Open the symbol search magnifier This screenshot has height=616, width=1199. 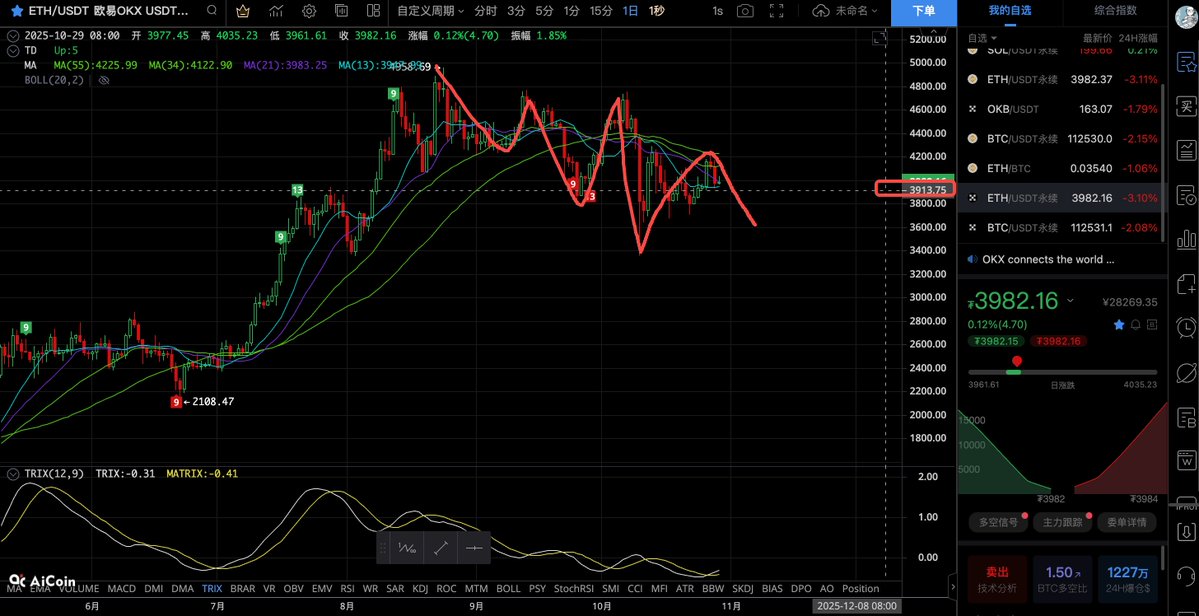tap(211, 11)
